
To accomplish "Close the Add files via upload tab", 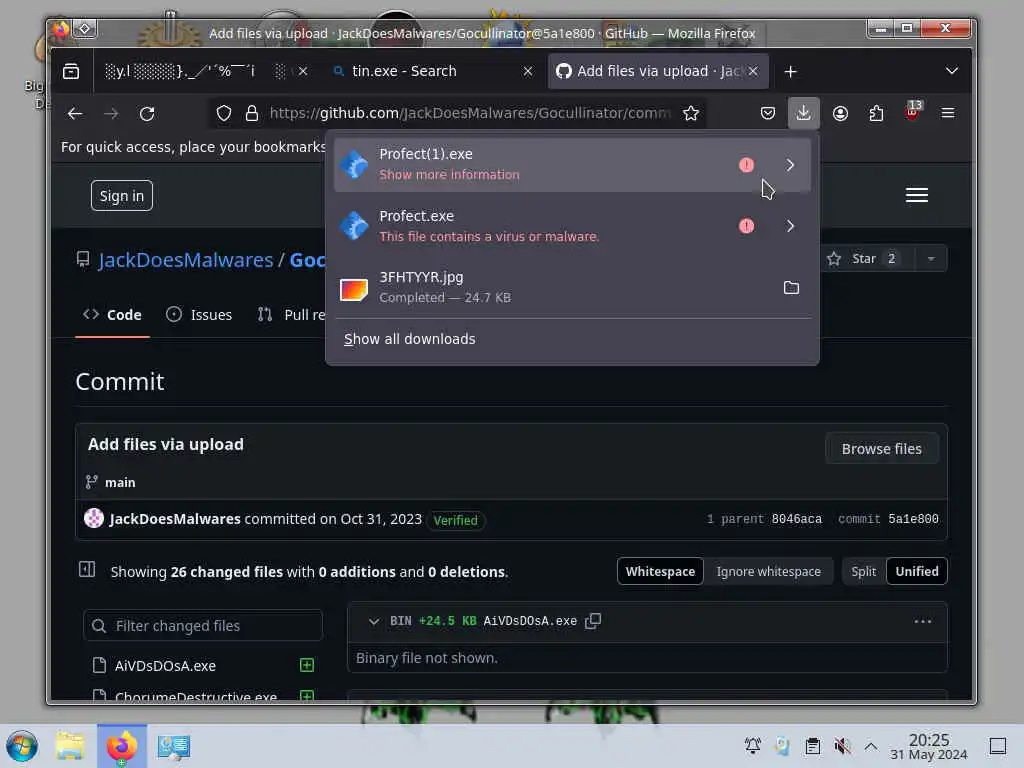I will [x=753, y=71].
